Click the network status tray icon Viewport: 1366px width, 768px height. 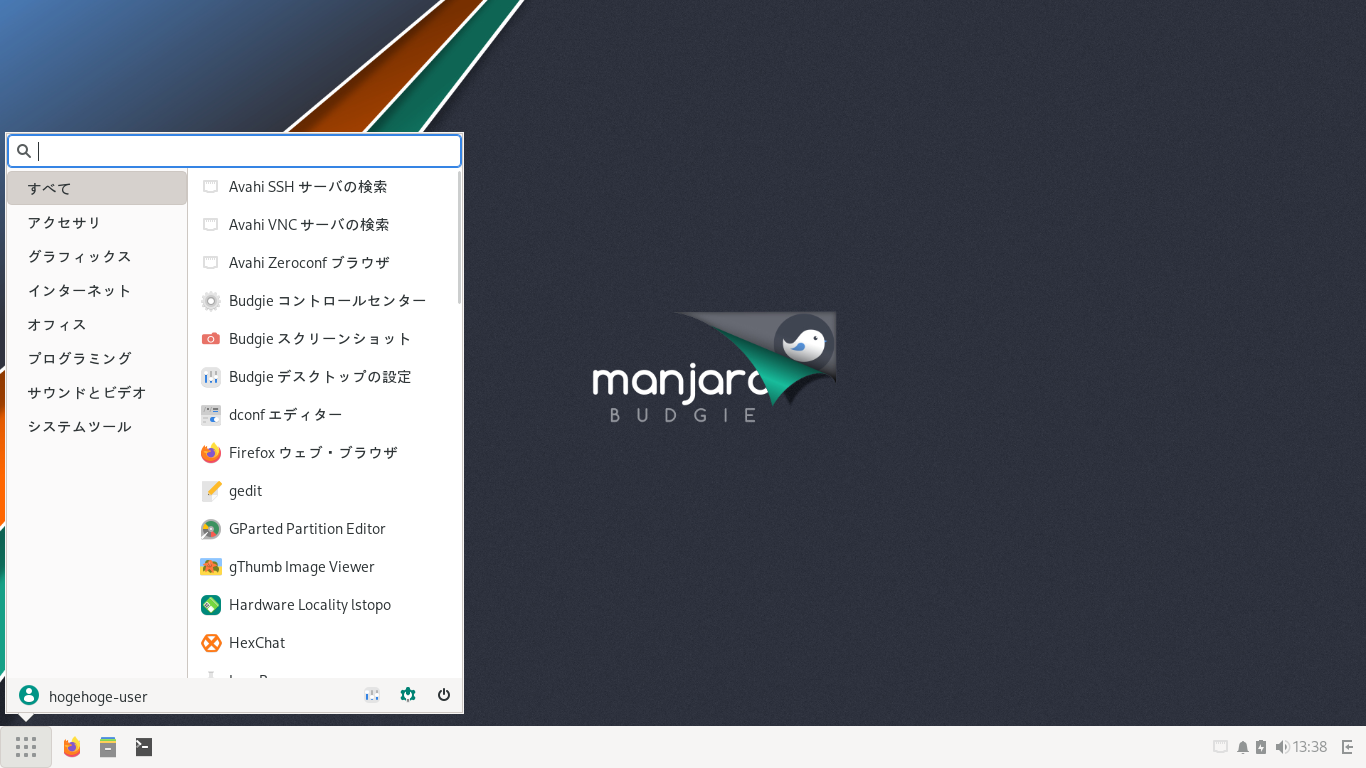click(1220, 747)
